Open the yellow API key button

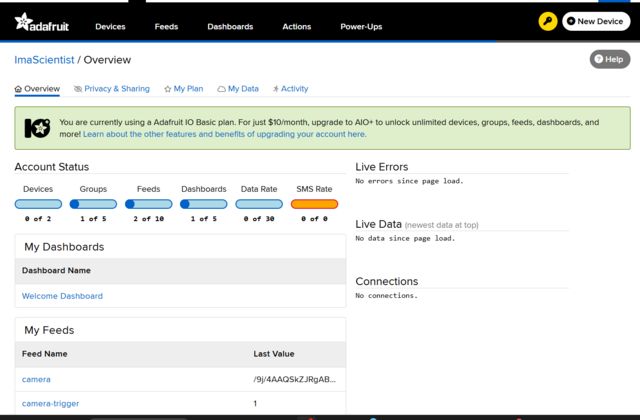(548, 21)
